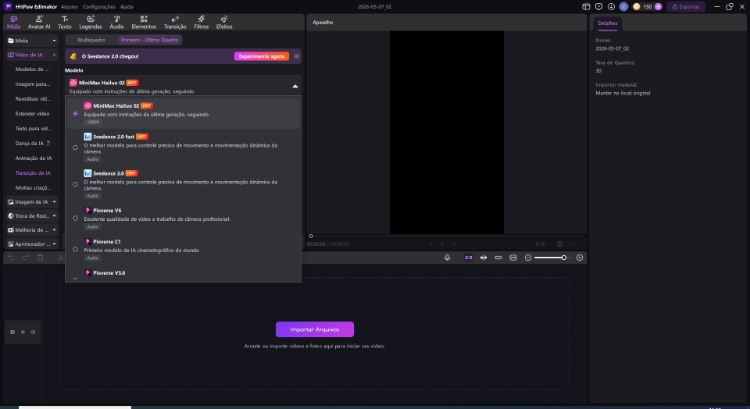Open Animação de IA in sidebar
The image size is (750, 409).
[x=33, y=158]
